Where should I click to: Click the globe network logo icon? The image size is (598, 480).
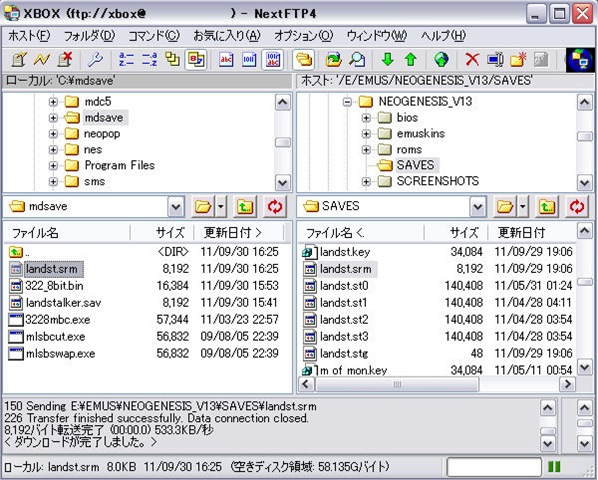(x=580, y=60)
